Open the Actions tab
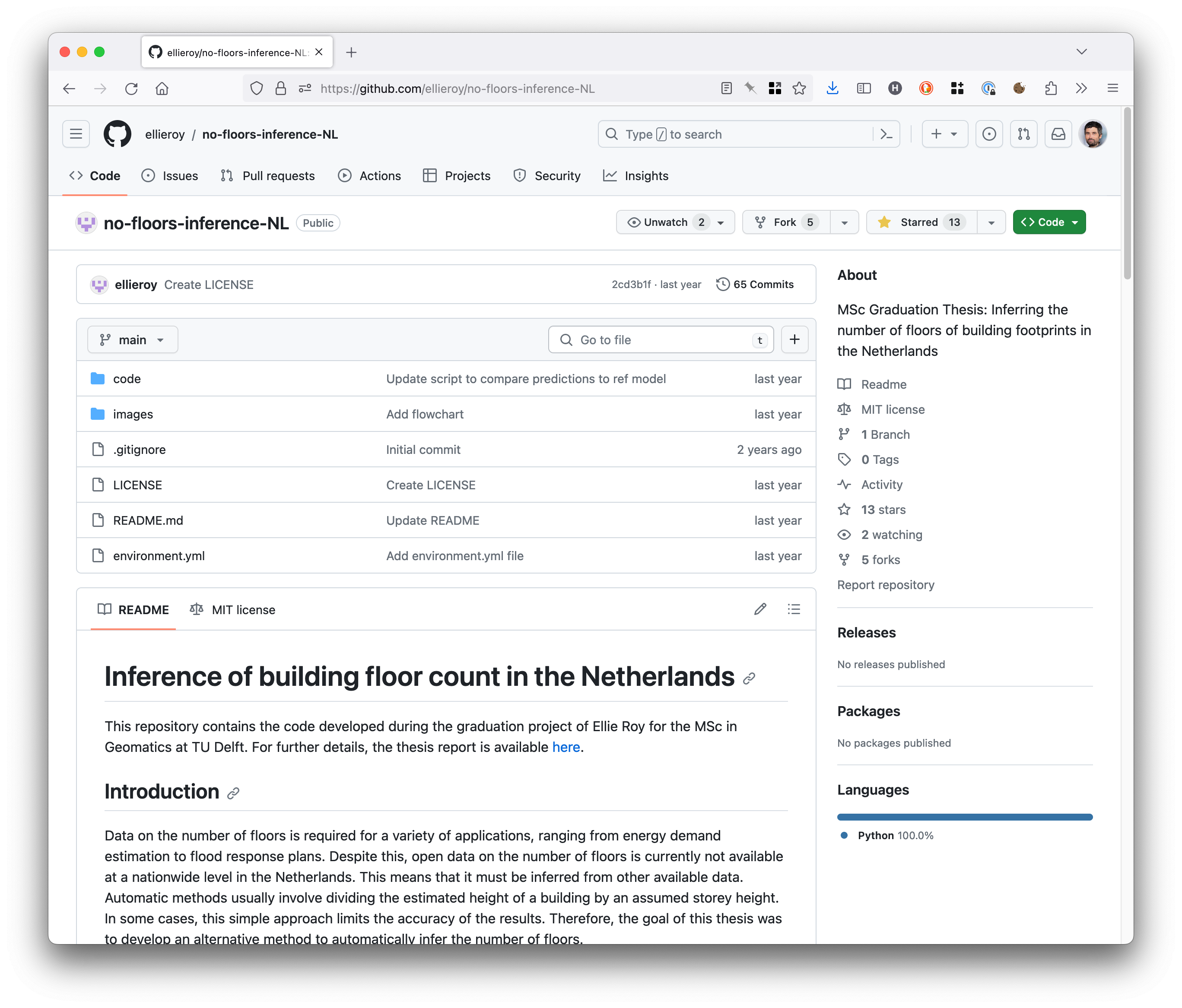This screenshot has height=1008, width=1182. coord(370,176)
